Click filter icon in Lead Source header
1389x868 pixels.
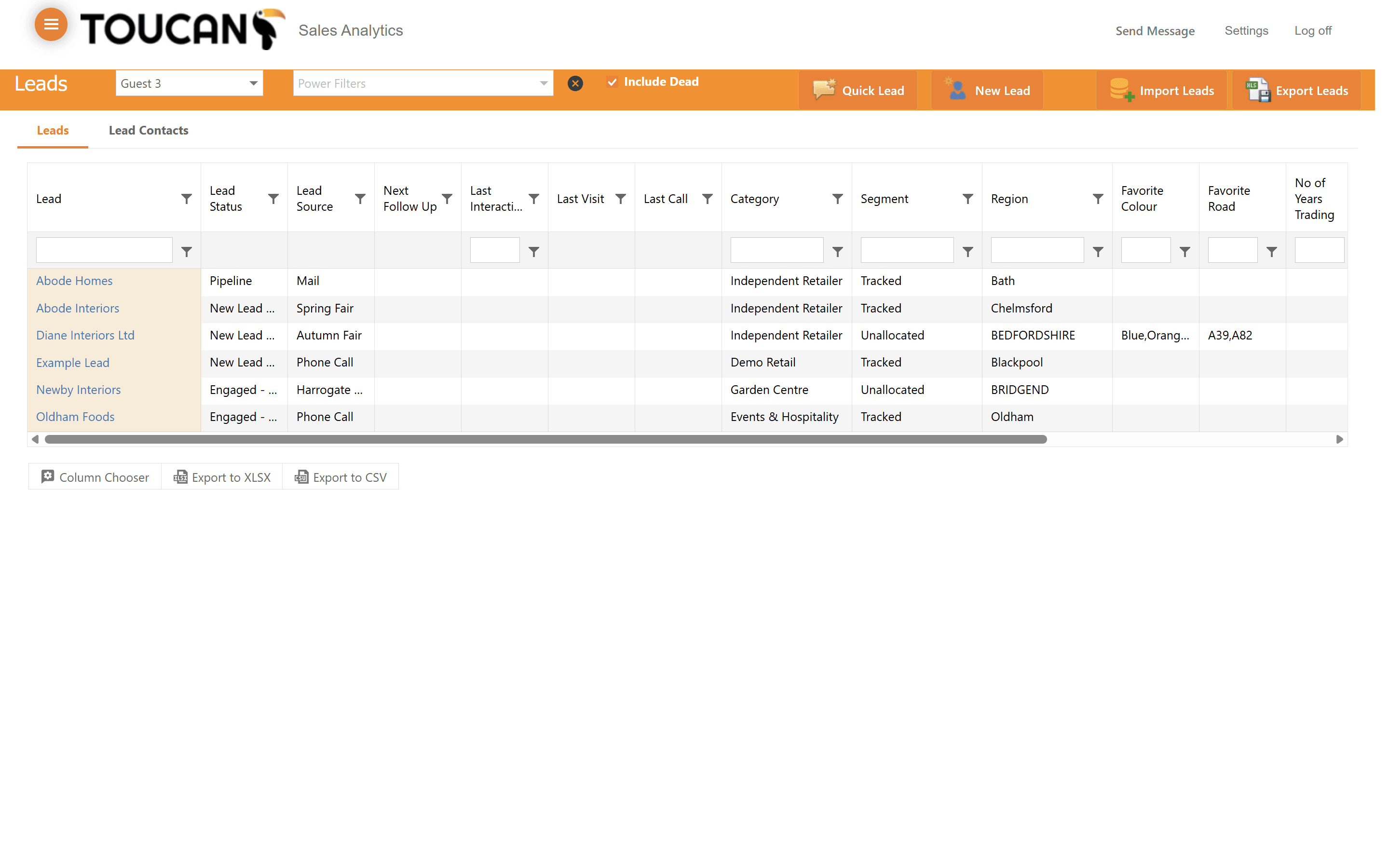(x=360, y=199)
